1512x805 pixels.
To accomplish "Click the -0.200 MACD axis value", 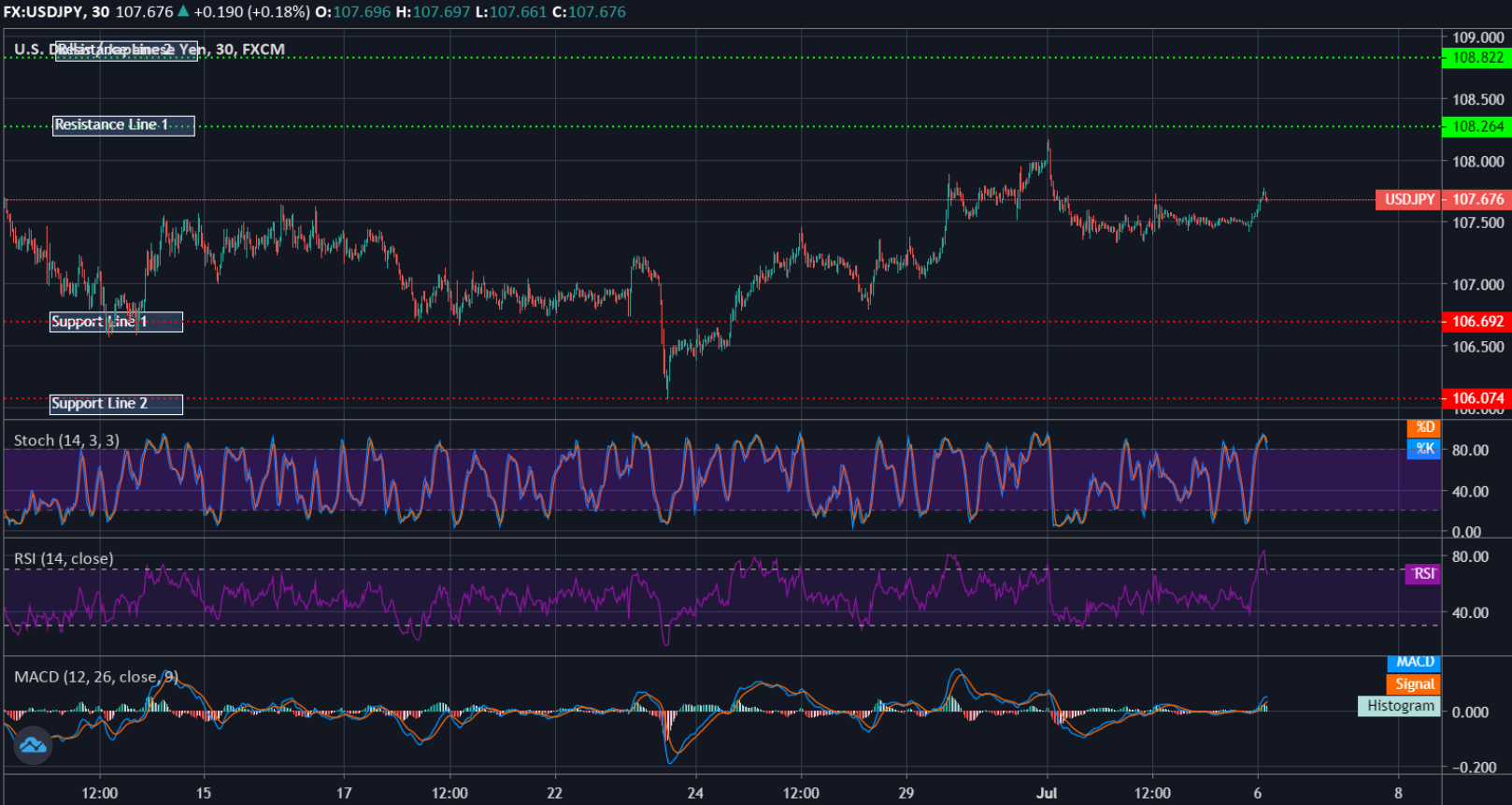I will click(1474, 768).
